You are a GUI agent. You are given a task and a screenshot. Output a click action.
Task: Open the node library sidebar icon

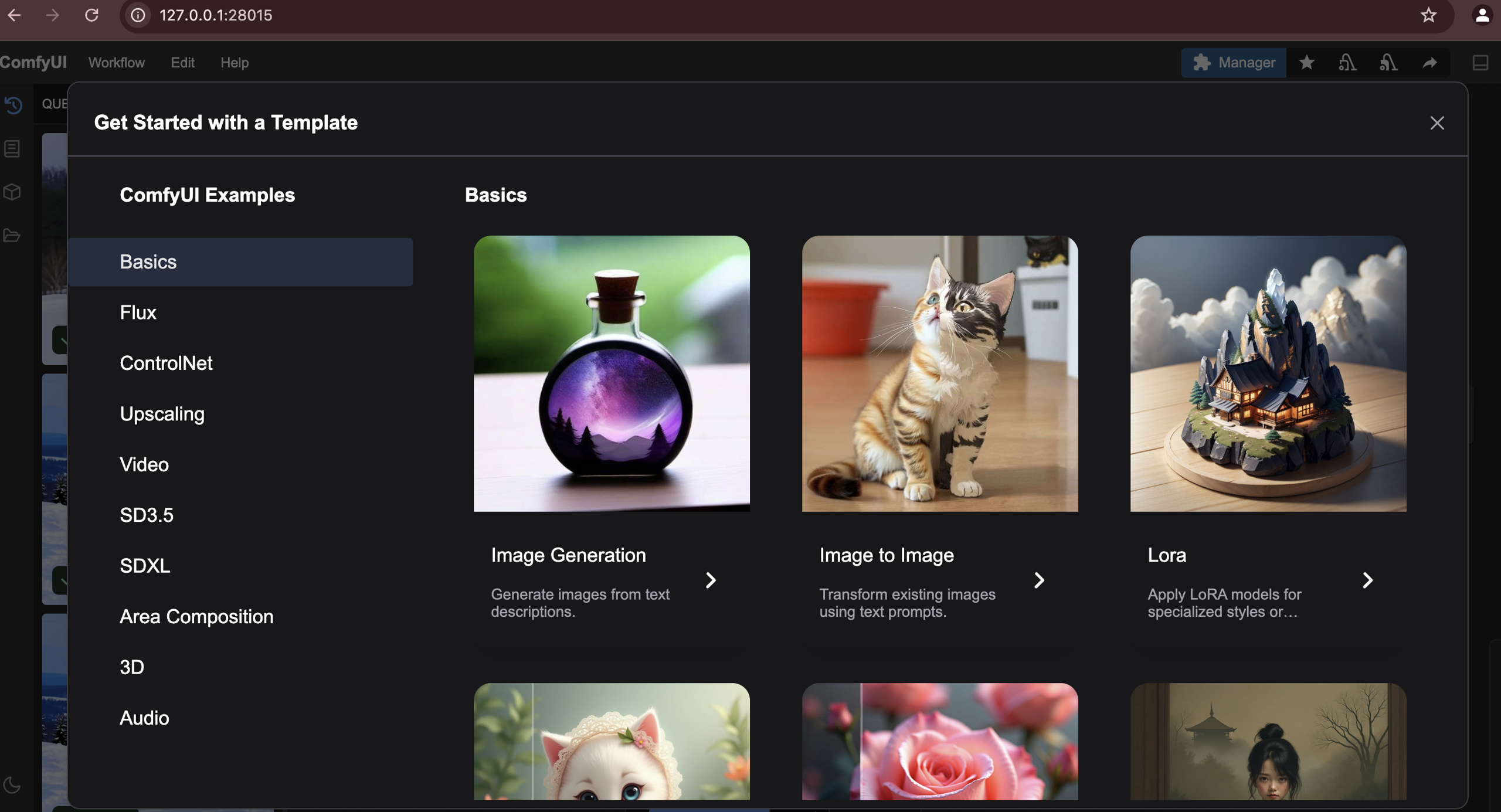[12, 148]
